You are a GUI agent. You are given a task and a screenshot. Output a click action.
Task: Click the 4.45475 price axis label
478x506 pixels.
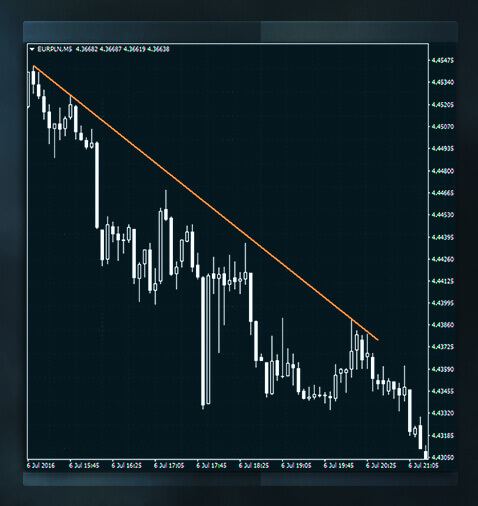pyautogui.click(x=443, y=60)
